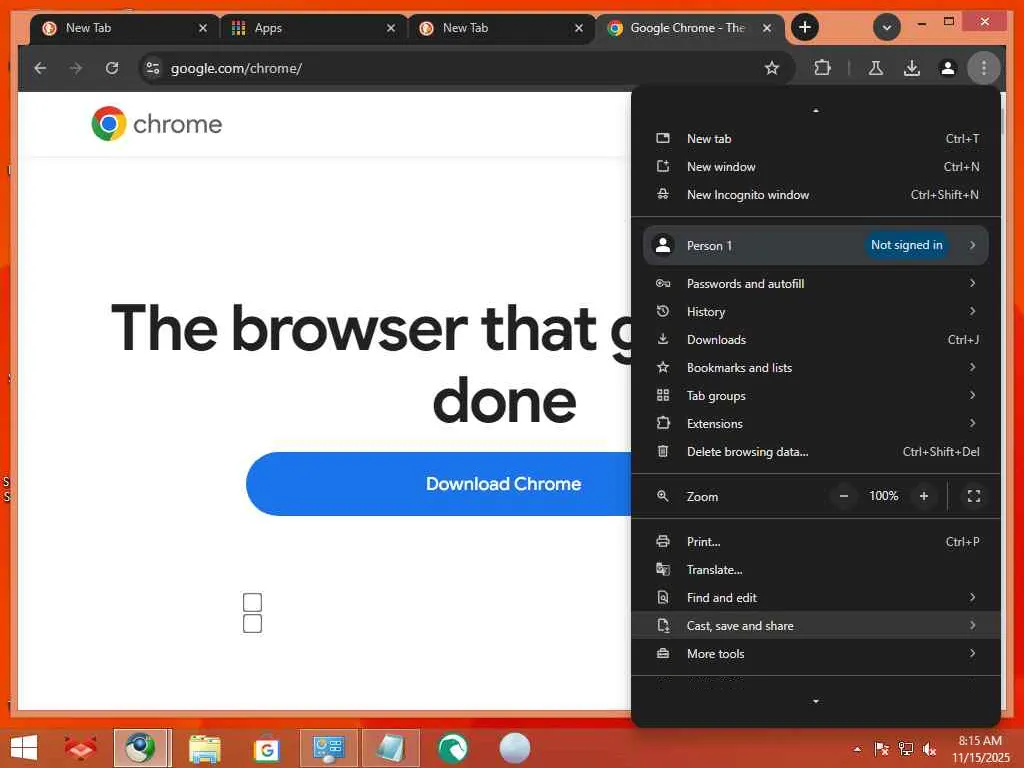Click the Download Chrome button
This screenshot has width=1024, height=768.
pos(438,484)
